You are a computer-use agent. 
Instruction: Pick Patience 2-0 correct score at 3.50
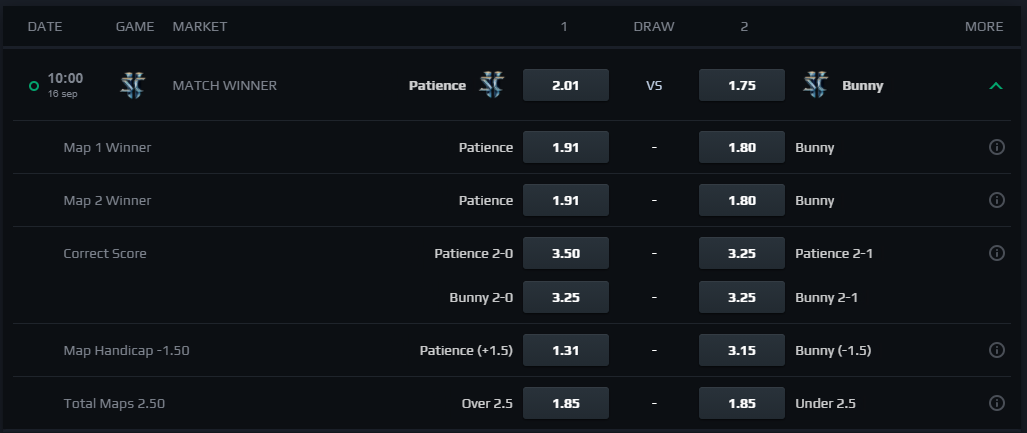pos(566,253)
